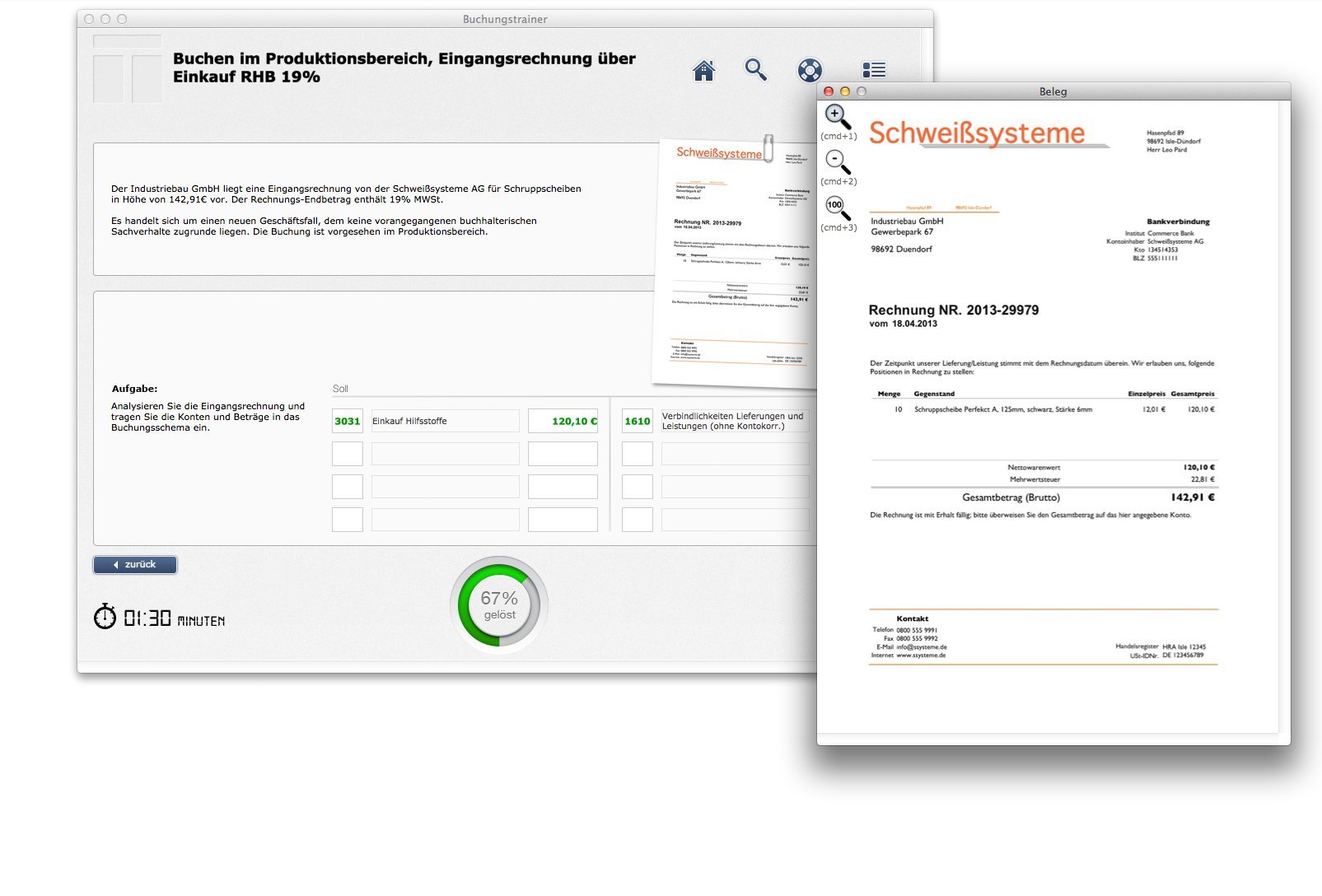Click the 67% gelöst progress ring
The width and height of the screenshot is (1322, 896).
[499, 606]
